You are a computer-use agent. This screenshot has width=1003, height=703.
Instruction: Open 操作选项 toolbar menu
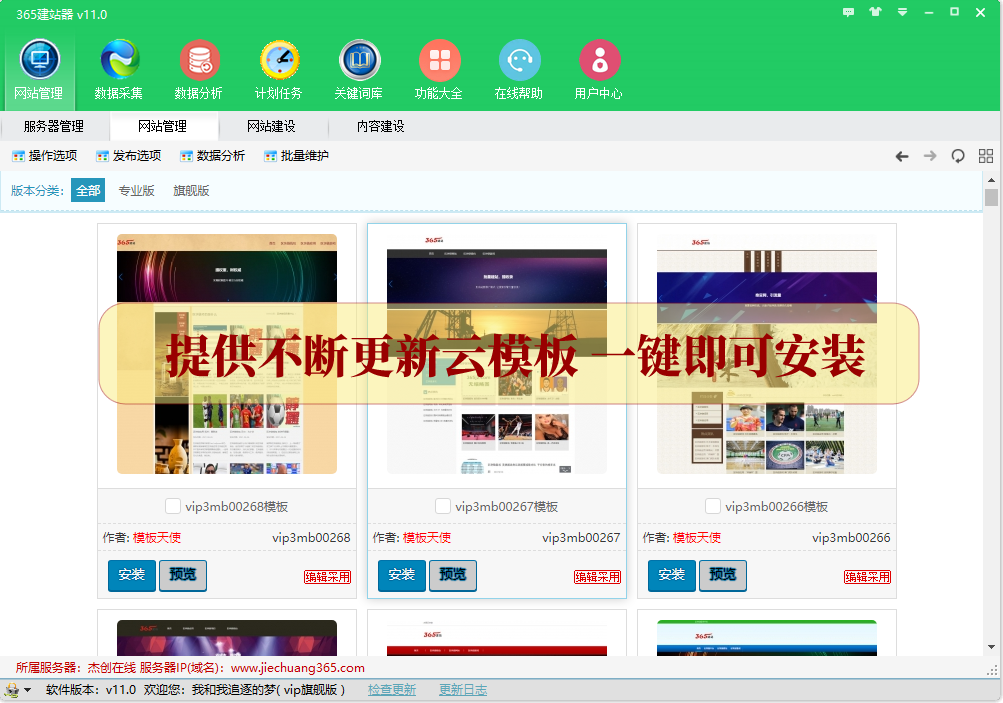click(x=45, y=155)
